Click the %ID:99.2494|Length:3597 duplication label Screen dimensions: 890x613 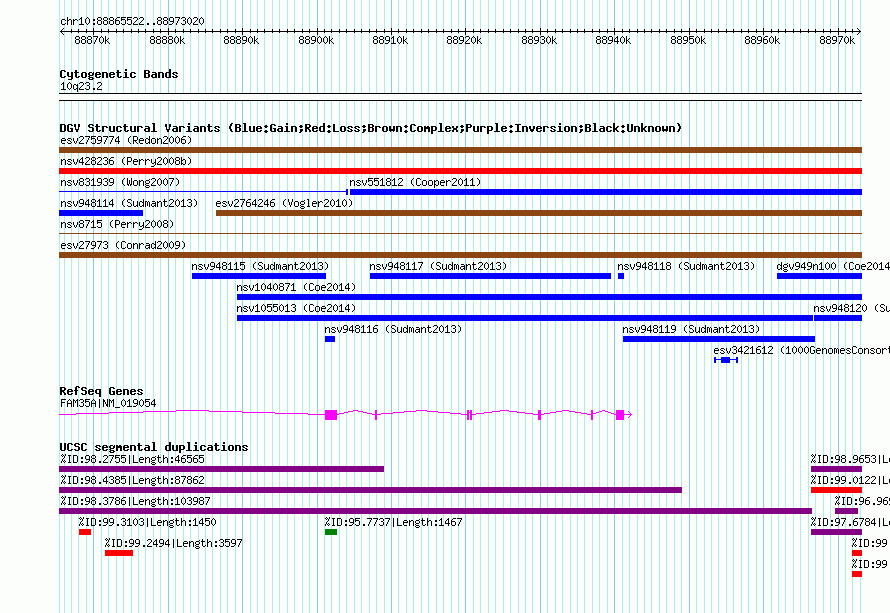click(x=174, y=543)
